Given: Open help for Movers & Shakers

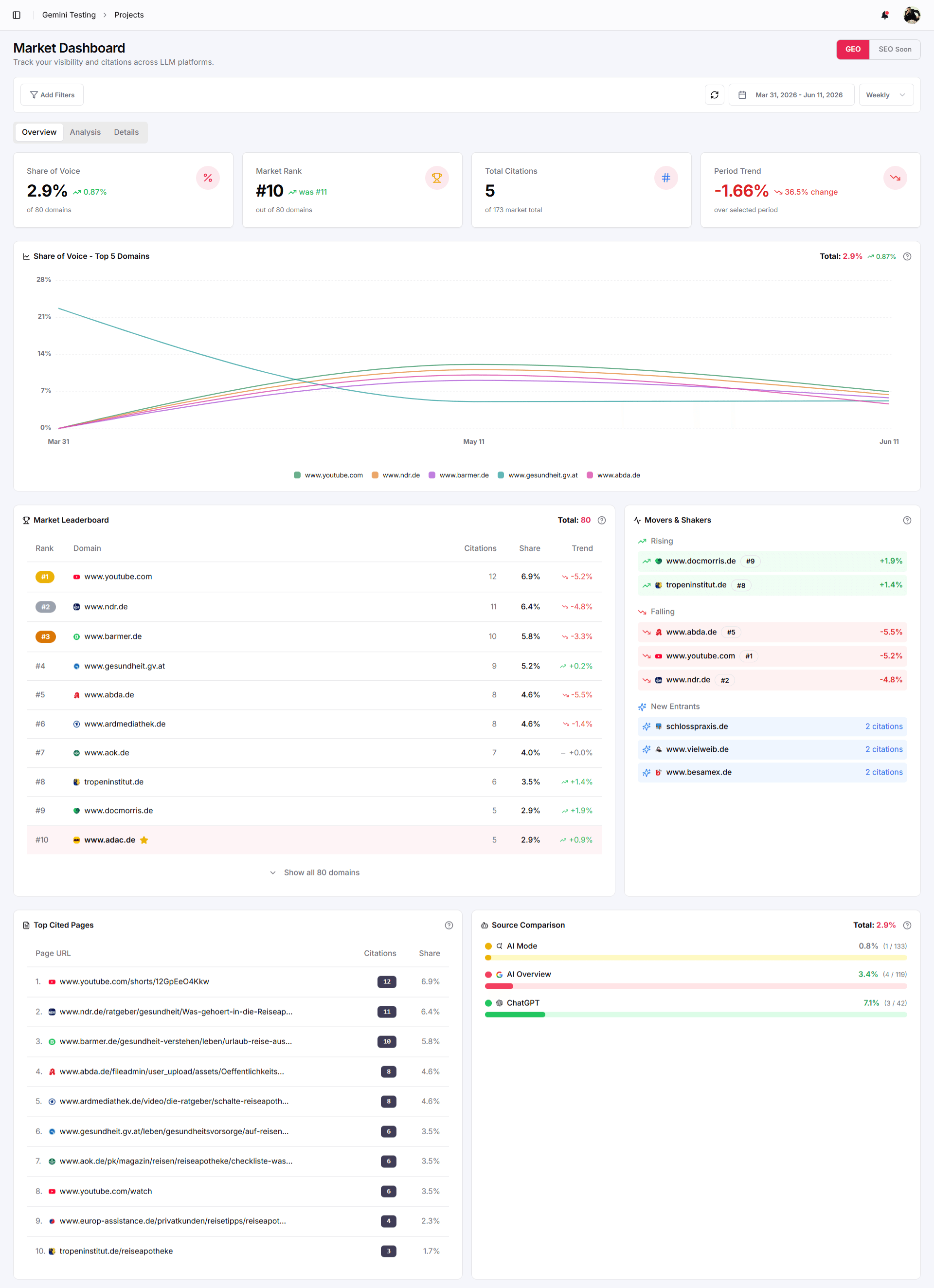Looking at the screenshot, I should click(x=907, y=520).
